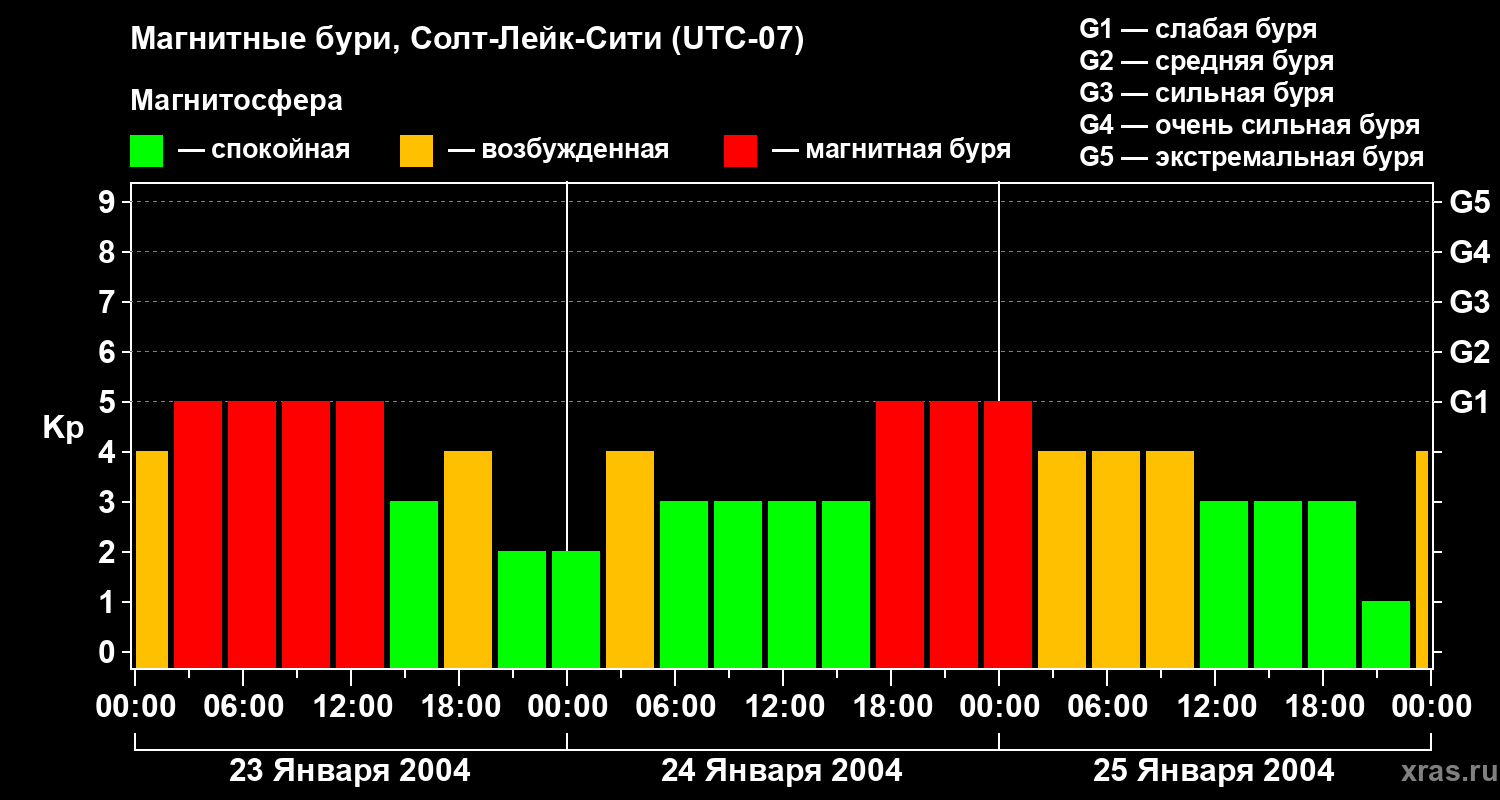Click the orange bar after midnight on 24 January

630,559
